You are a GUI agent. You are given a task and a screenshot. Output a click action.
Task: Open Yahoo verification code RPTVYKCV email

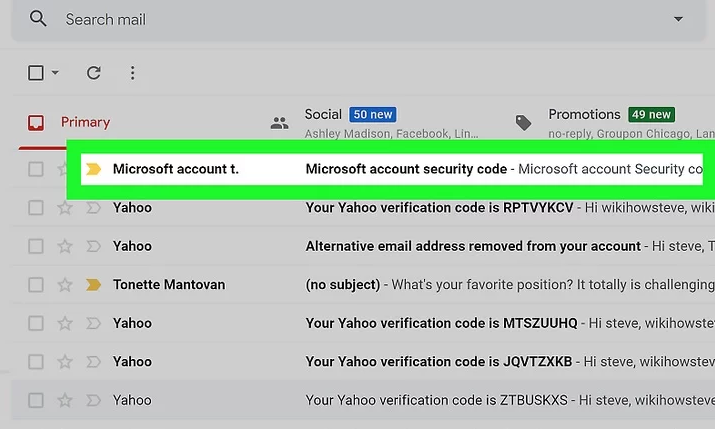pos(439,208)
